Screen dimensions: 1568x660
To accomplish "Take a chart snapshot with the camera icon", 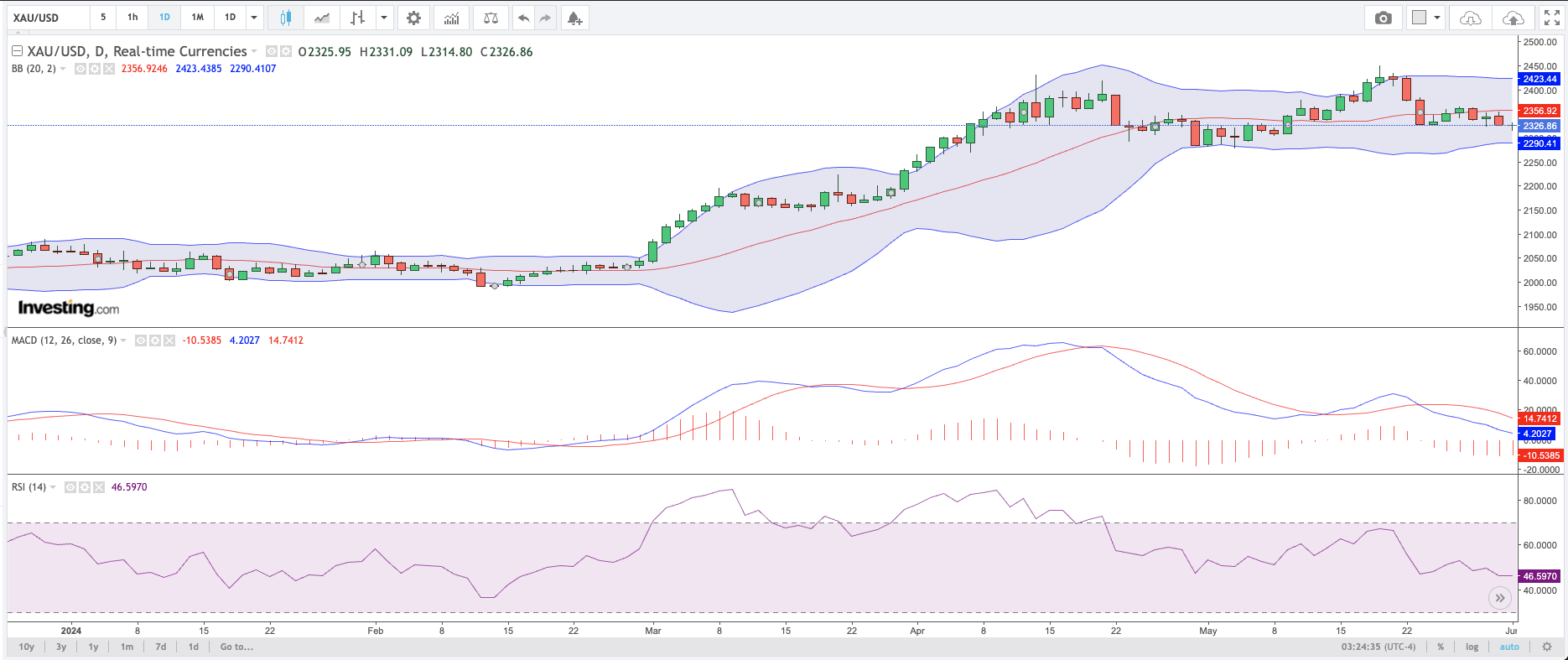I will (x=1383, y=18).
